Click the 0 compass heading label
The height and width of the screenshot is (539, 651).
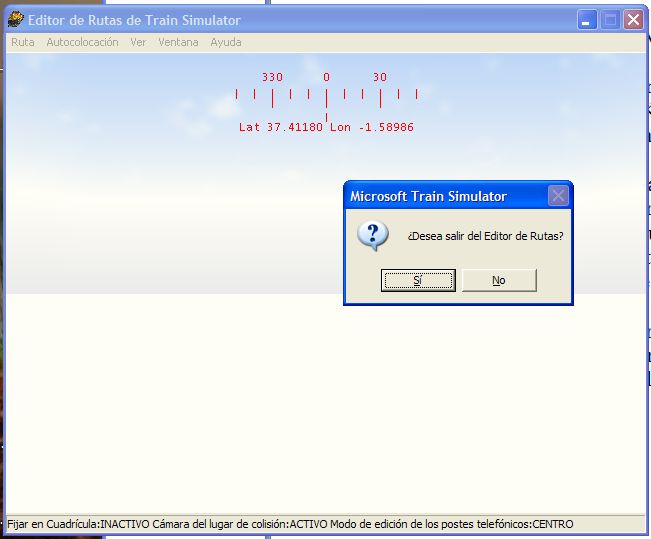[326, 77]
